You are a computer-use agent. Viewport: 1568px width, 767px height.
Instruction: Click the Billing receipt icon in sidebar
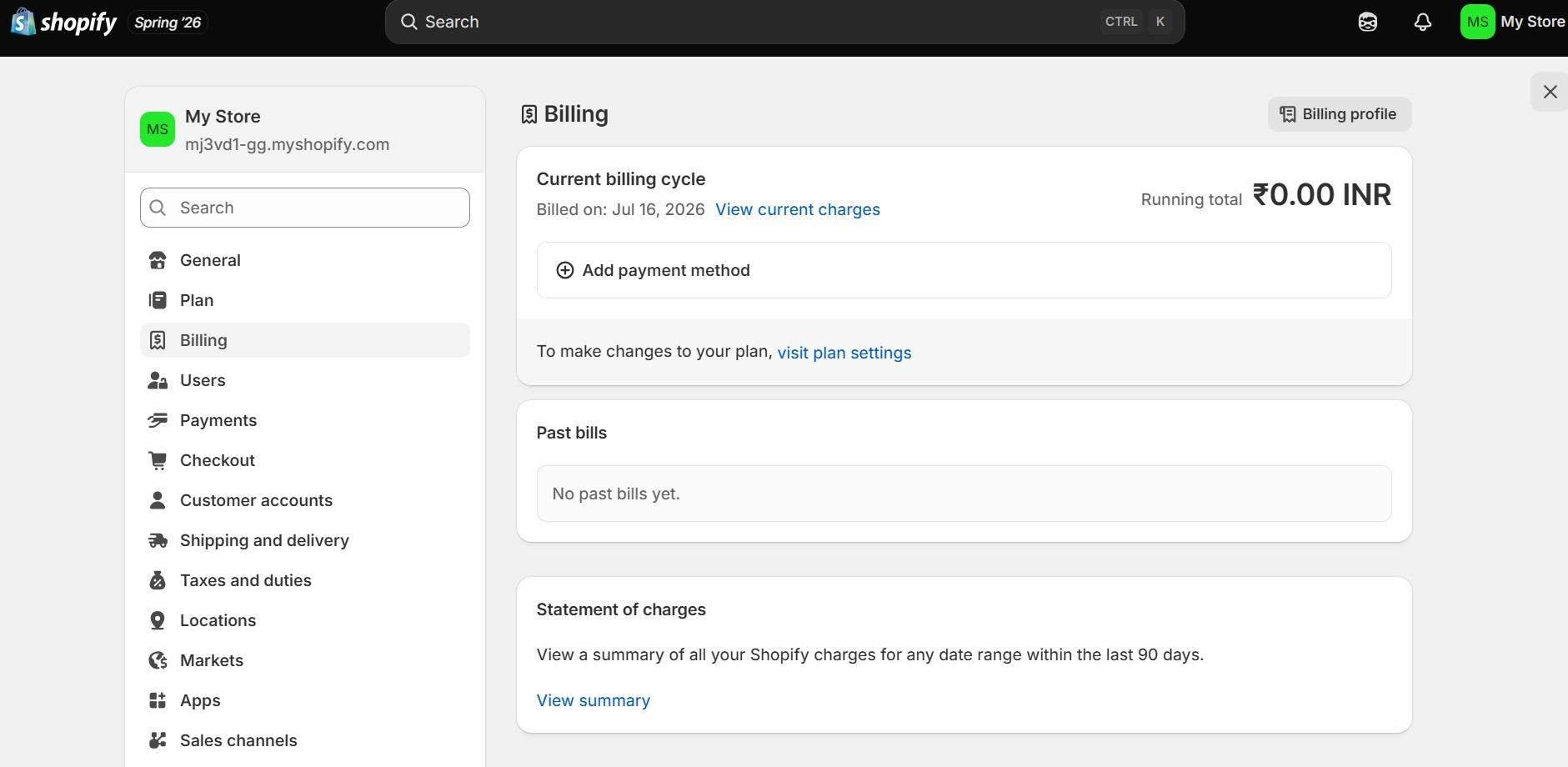pos(158,340)
